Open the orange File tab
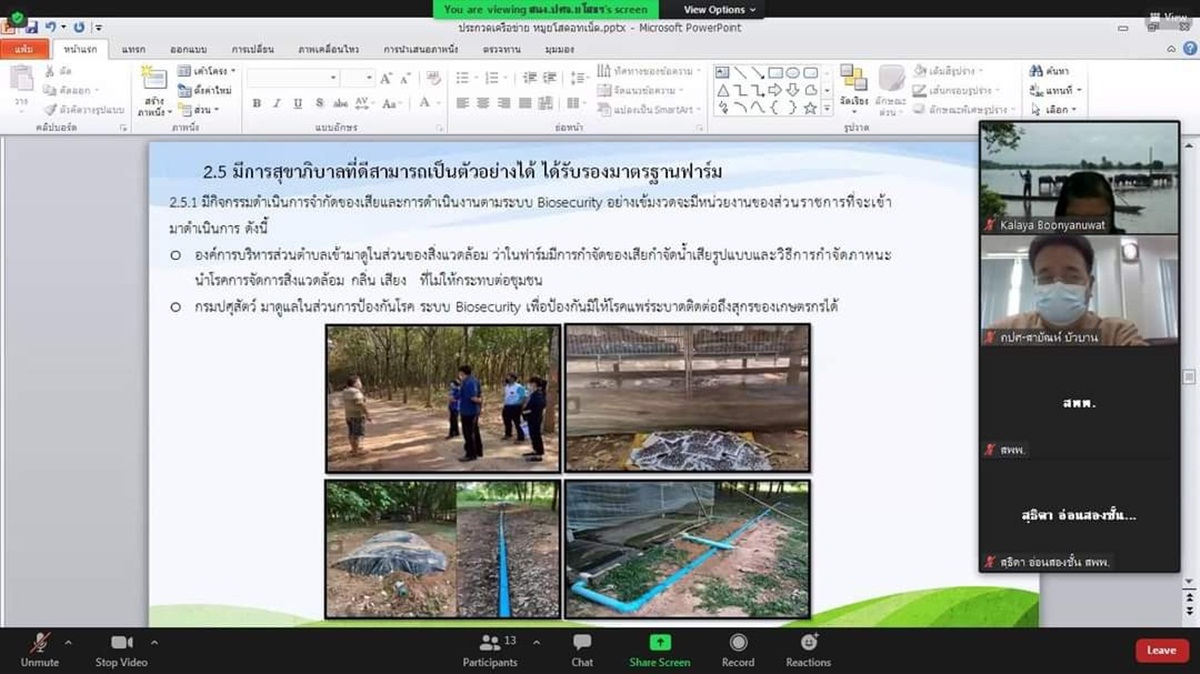The height and width of the screenshot is (674, 1200). 24,48
